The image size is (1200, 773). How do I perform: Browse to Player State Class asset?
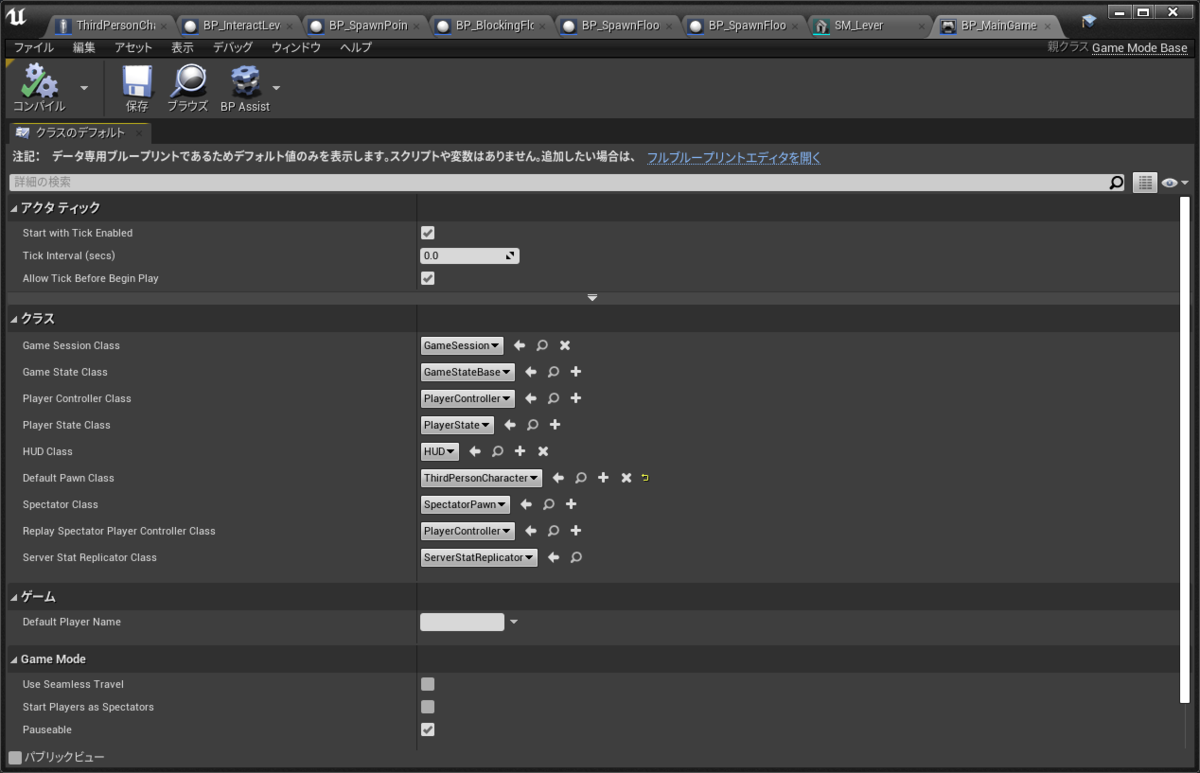point(532,425)
